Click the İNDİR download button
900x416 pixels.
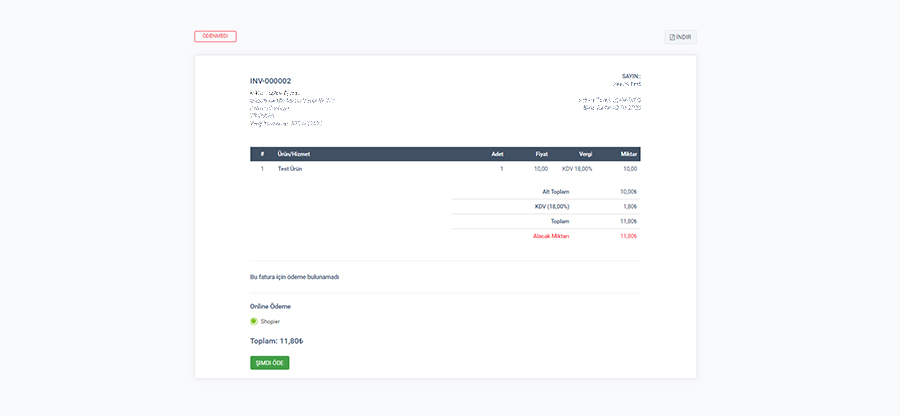click(680, 37)
